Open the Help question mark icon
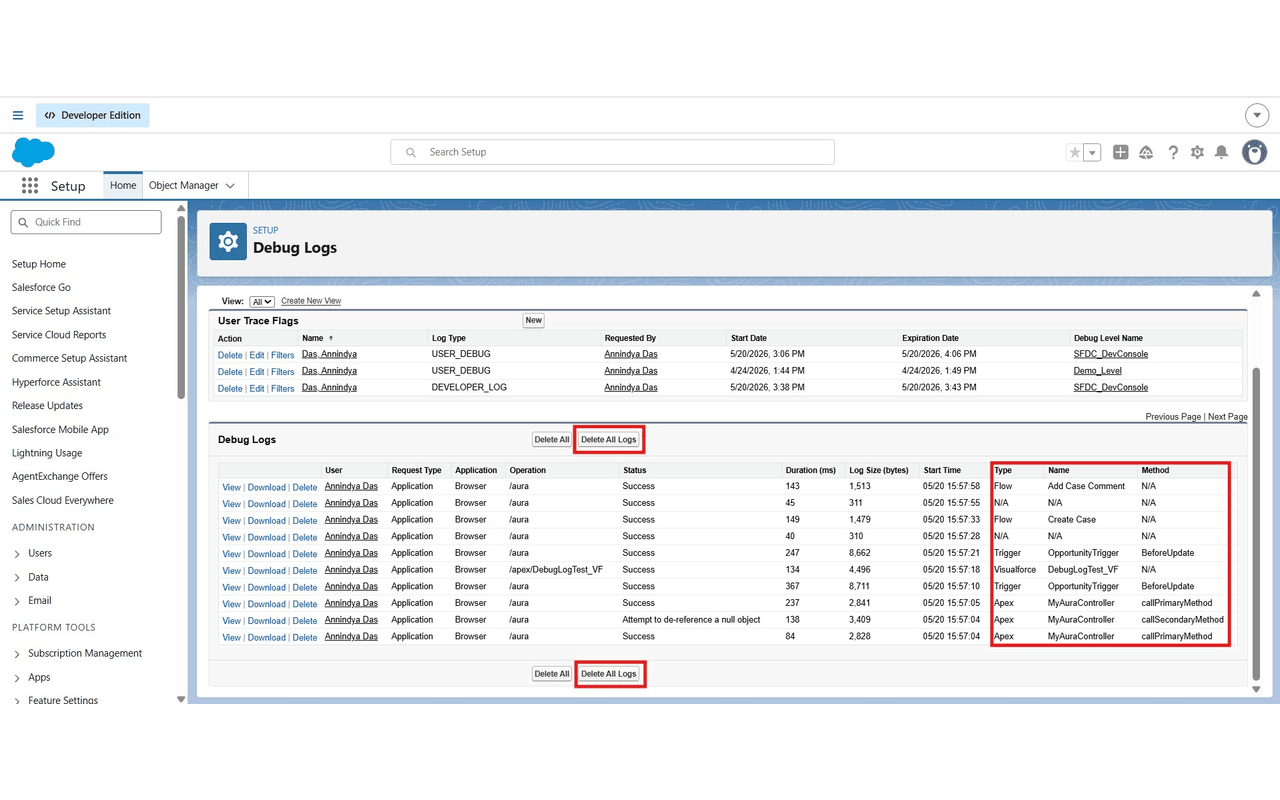Screen dimensions: 1280x800 coord(1173,152)
